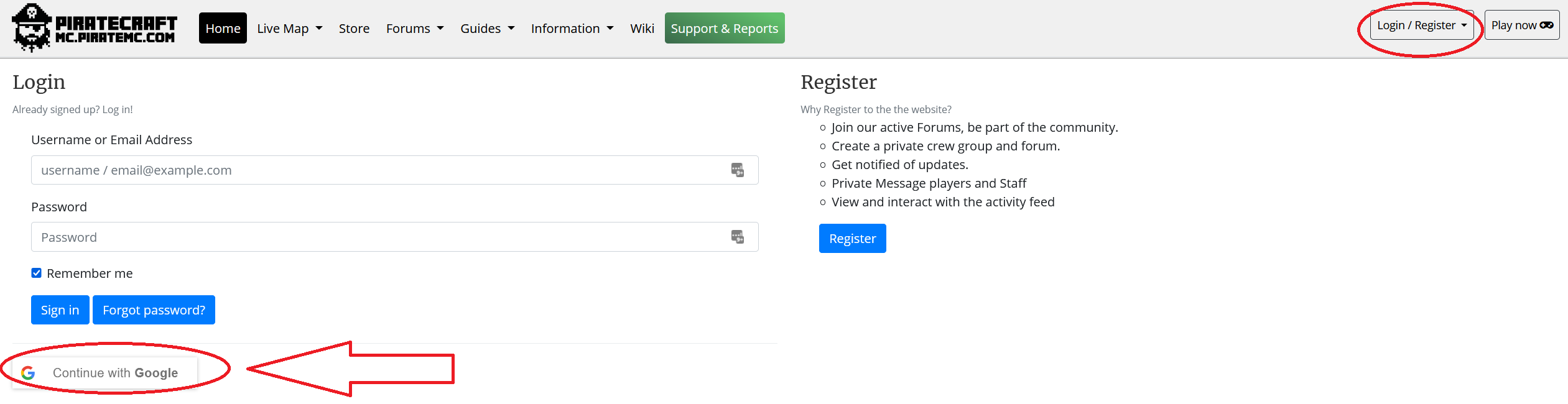Click the blue Register button
1568x404 pixels.
tap(852, 239)
